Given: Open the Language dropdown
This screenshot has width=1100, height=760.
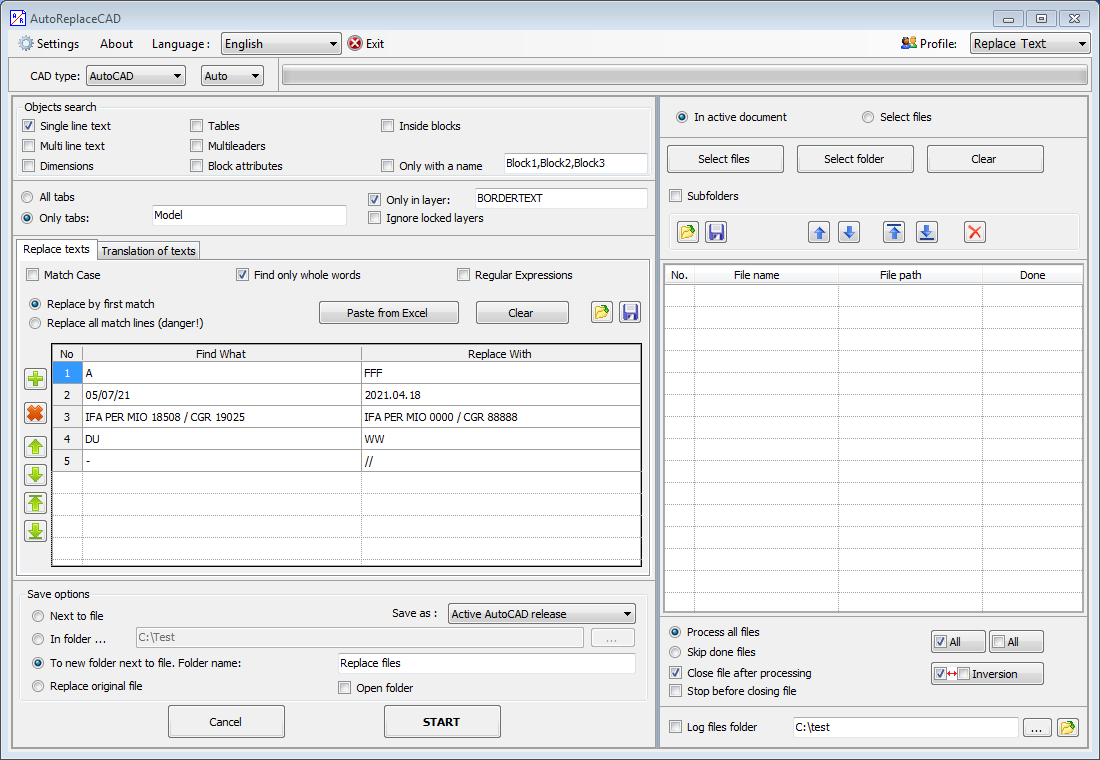Looking at the screenshot, I should pos(281,44).
